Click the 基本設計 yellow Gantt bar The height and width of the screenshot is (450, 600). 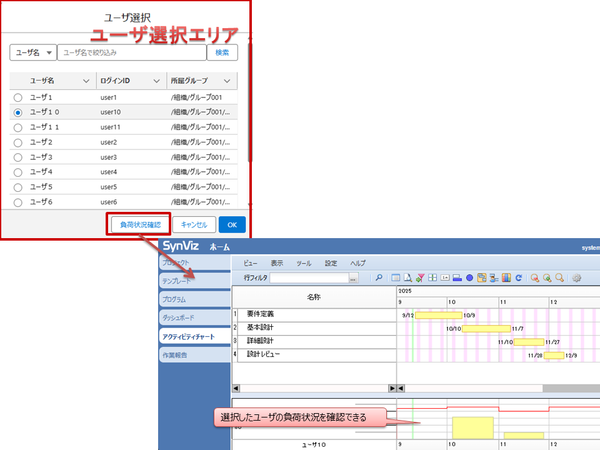pyautogui.click(x=486, y=329)
